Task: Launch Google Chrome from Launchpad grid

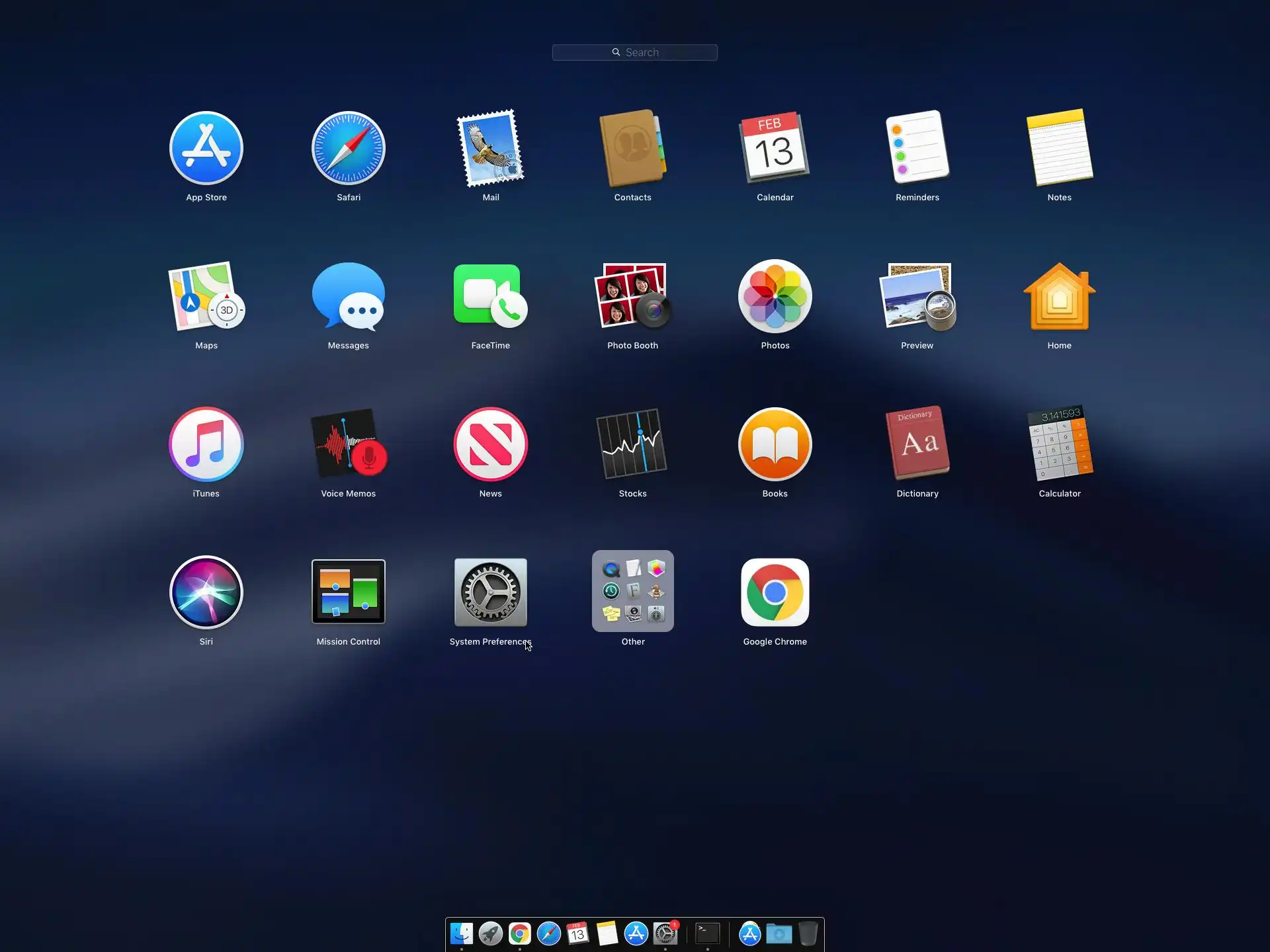Action: click(775, 592)
